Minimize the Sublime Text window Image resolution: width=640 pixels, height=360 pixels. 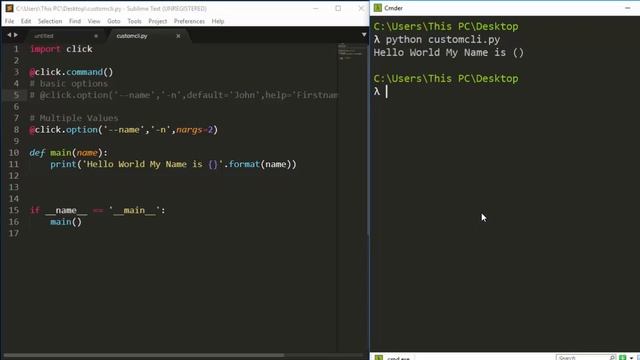click(316, 8)
